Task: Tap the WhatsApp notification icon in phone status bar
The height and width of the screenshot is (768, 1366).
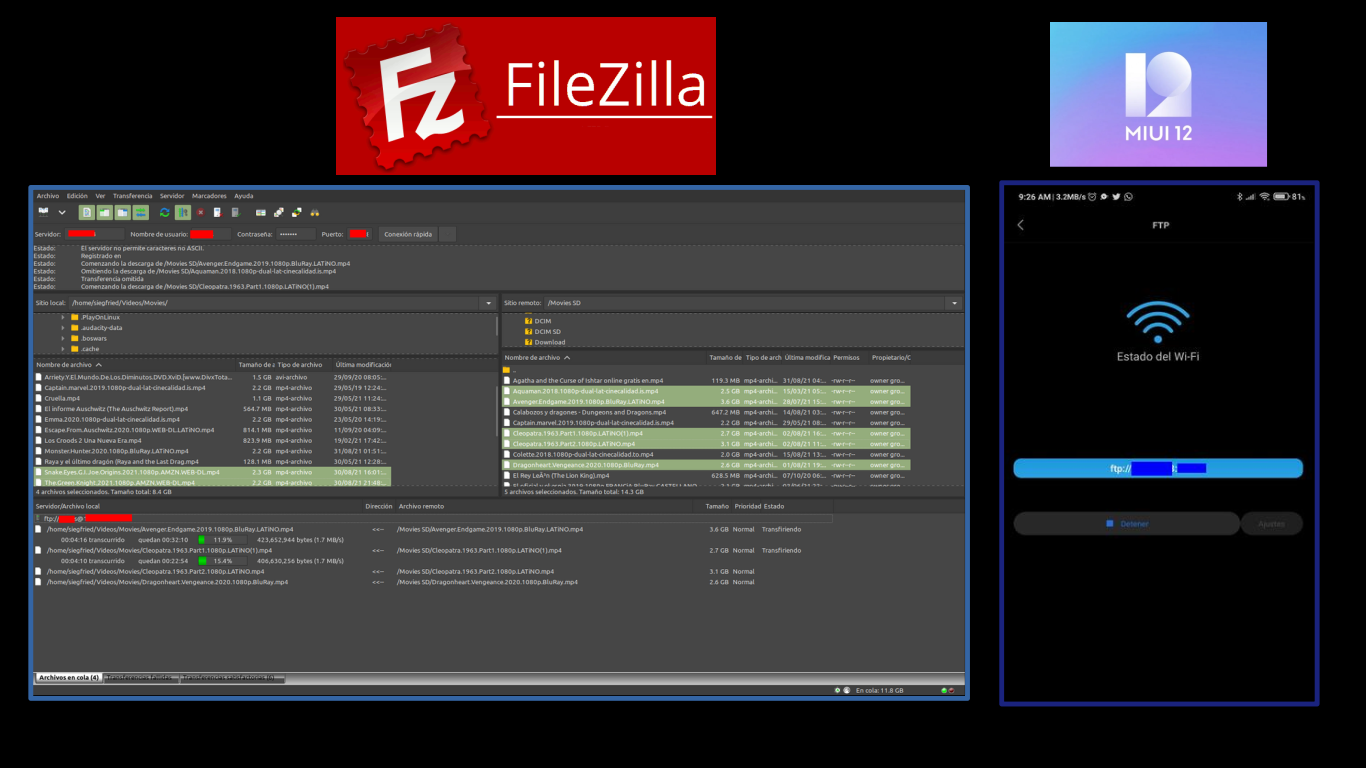Action: [1128, 197]
